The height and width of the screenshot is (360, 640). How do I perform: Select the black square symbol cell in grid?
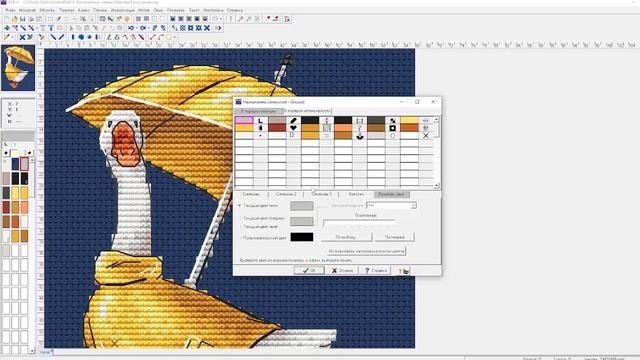coord(392,128)
